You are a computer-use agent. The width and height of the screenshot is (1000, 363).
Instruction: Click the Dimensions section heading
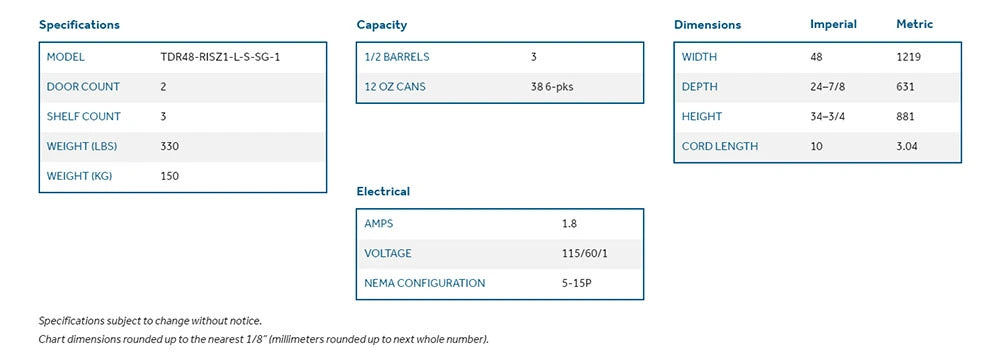pos(707,25)
